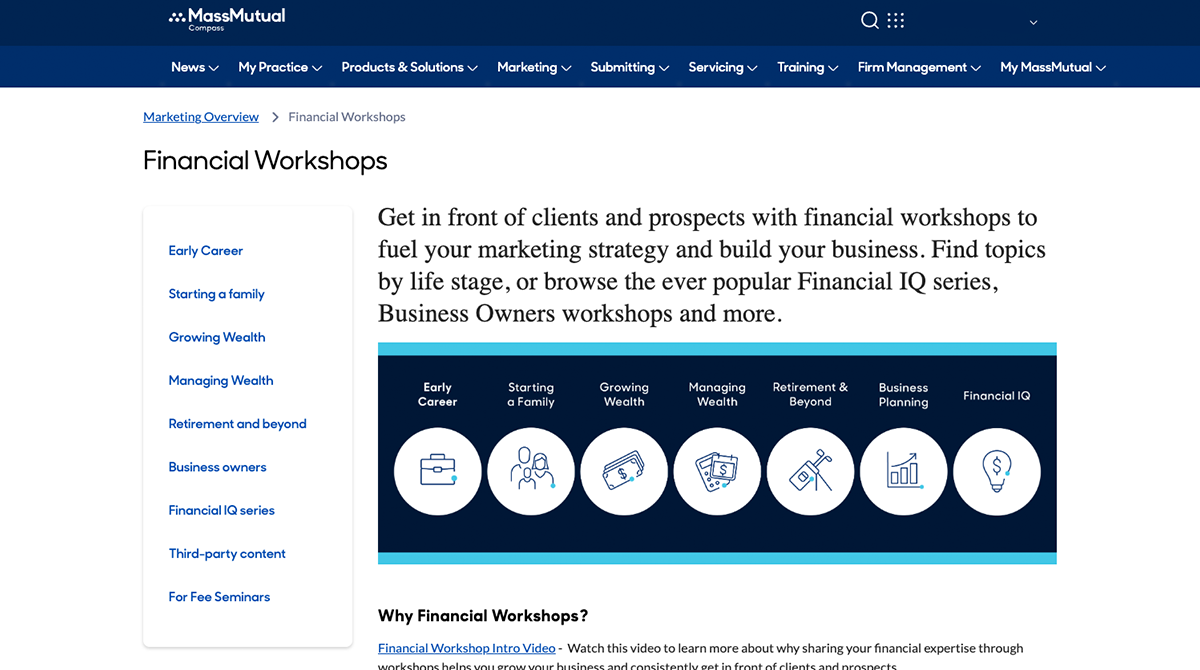The image size is (1200, 670).
Task: Open the Marketing nav menu
Action: pyautogui.click(x=534, y=67)
